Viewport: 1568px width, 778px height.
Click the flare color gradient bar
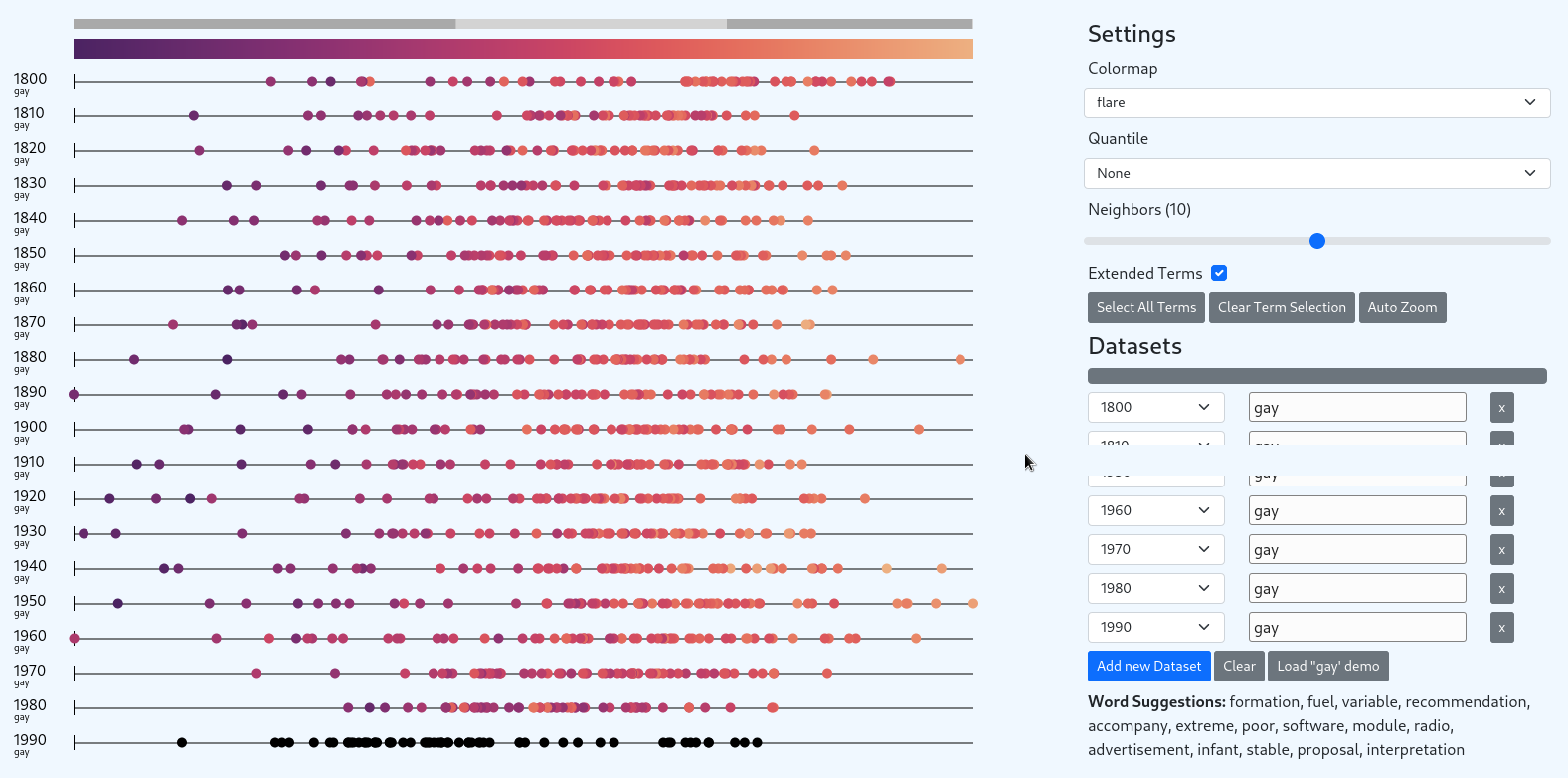click(523, 49)
